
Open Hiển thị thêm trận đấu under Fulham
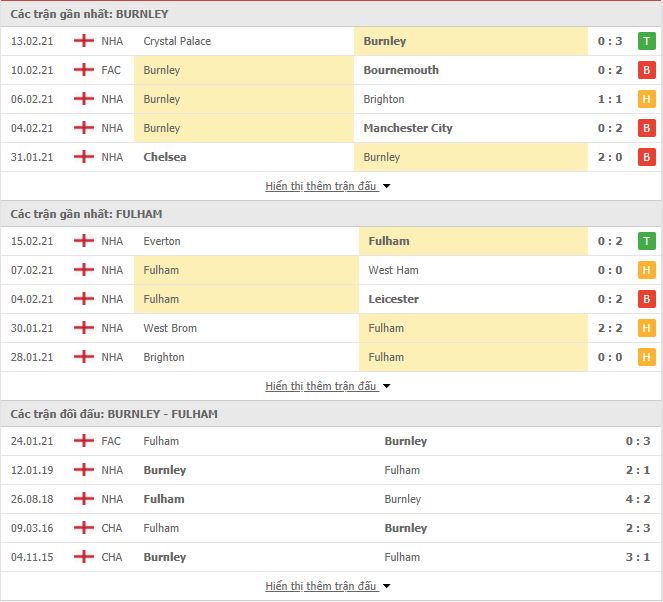coord(321,386)
